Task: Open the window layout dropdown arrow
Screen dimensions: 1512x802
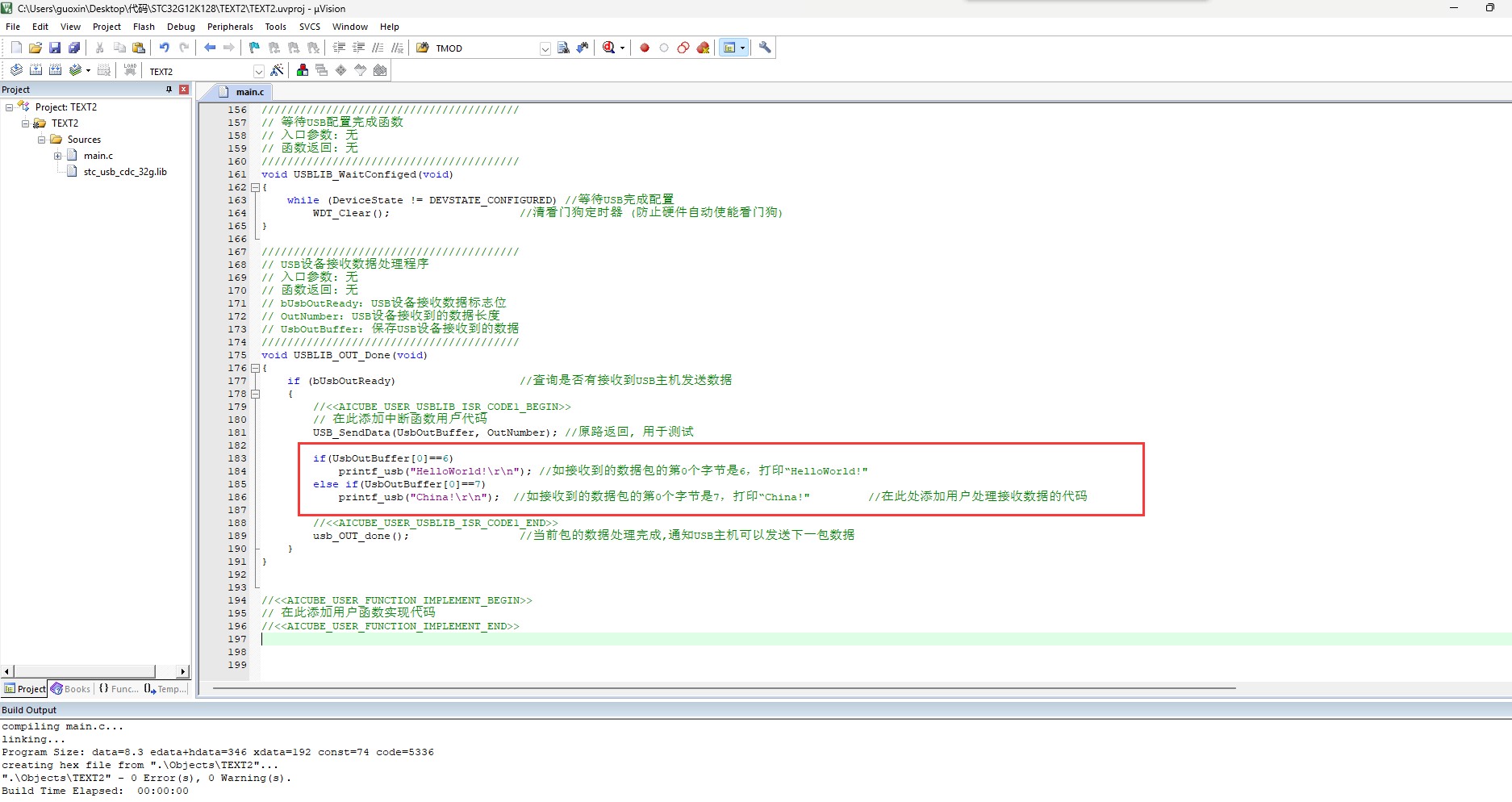Action: (742, 48)
